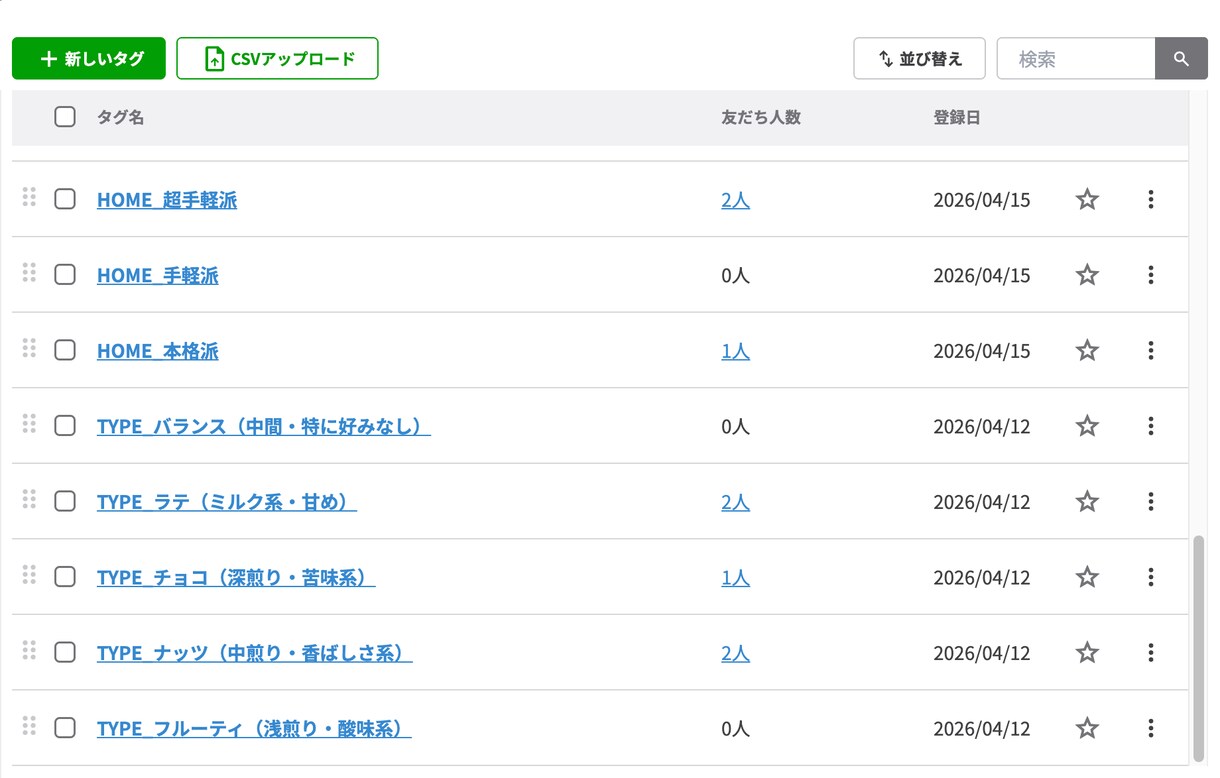Check the TYPE_ナッツ row checkbox

coord(65,652)
